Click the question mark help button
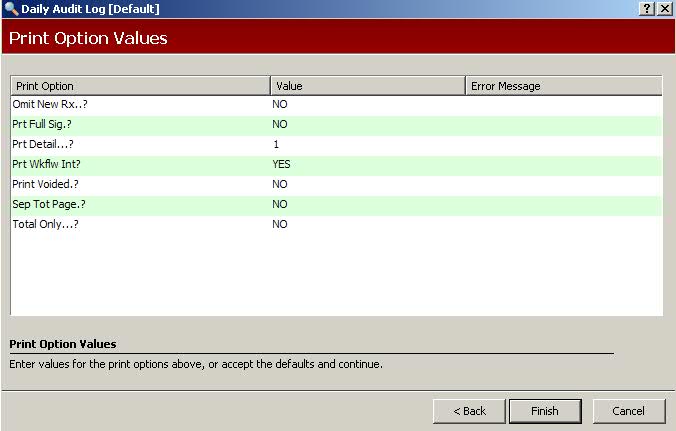Viewport: 676px width, 431px height. 647,8
